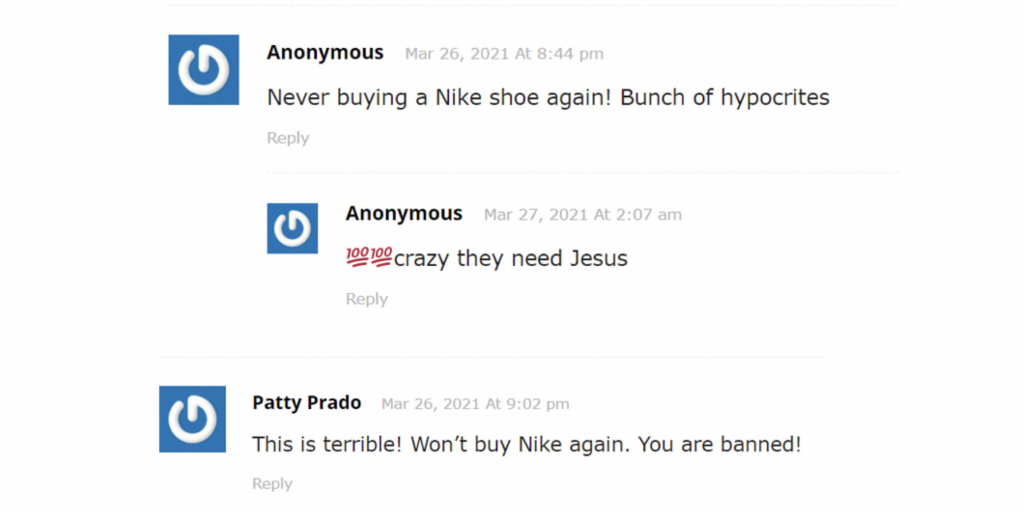Click the second 100 emoji before 'crazy'
1024x512 pixels.
[x=381, y=259]
